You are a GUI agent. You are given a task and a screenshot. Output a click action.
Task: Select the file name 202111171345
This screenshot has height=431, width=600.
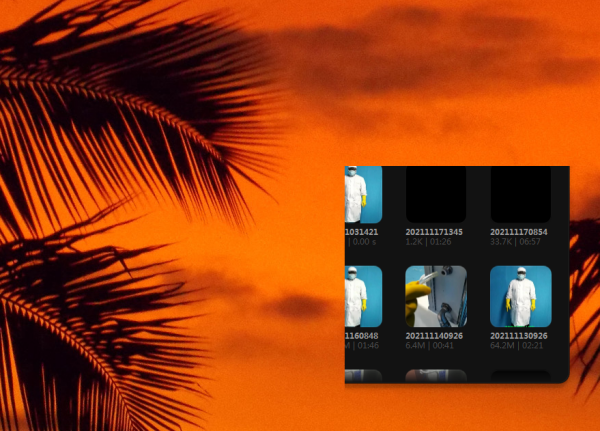(434, 232)
